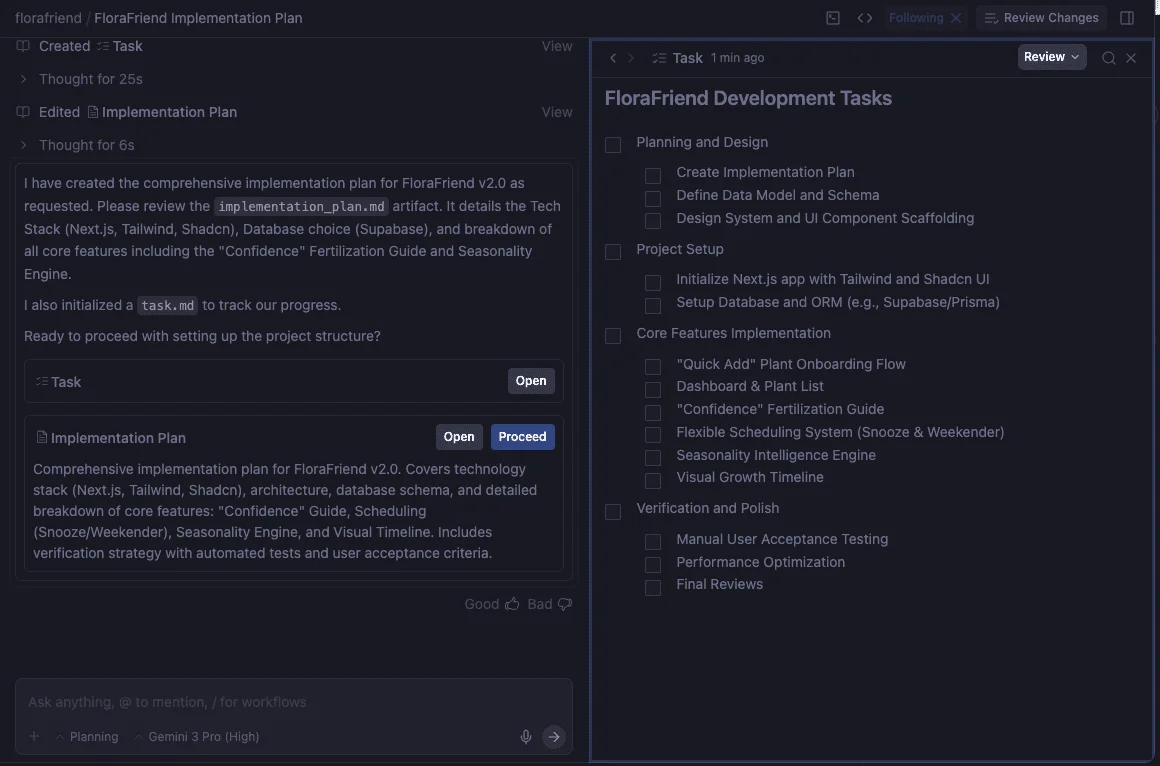Image resolution: width=1160 pixels, height=766 pixels.
Task: Click the chat message input field
Action: coord(290,701)
